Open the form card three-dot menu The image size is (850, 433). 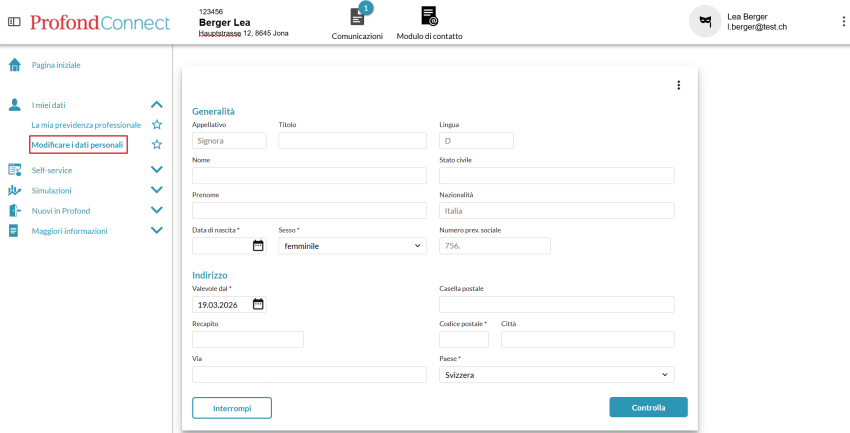click(x=678, y=85)
